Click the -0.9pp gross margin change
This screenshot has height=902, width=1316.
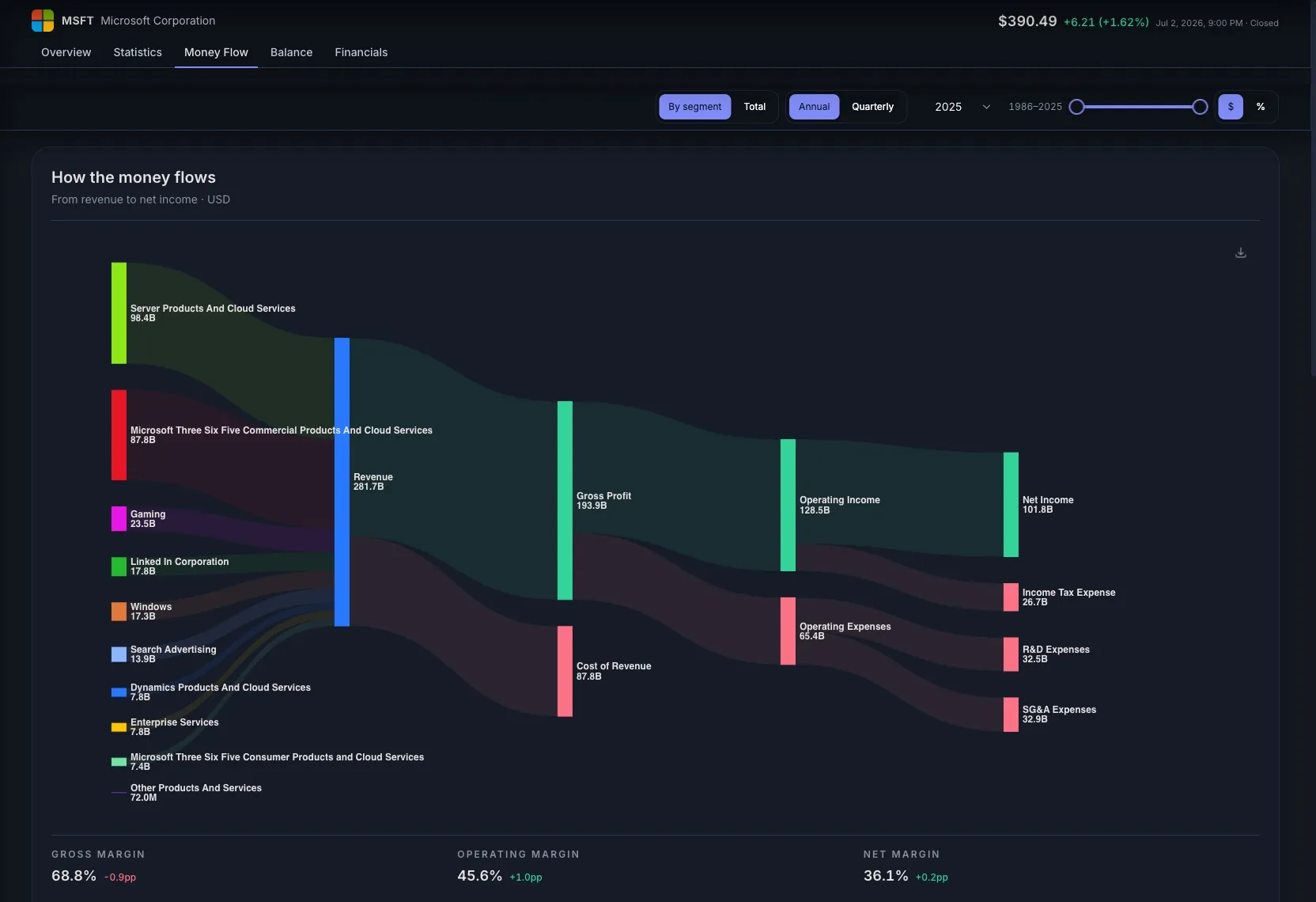point(120,877)
